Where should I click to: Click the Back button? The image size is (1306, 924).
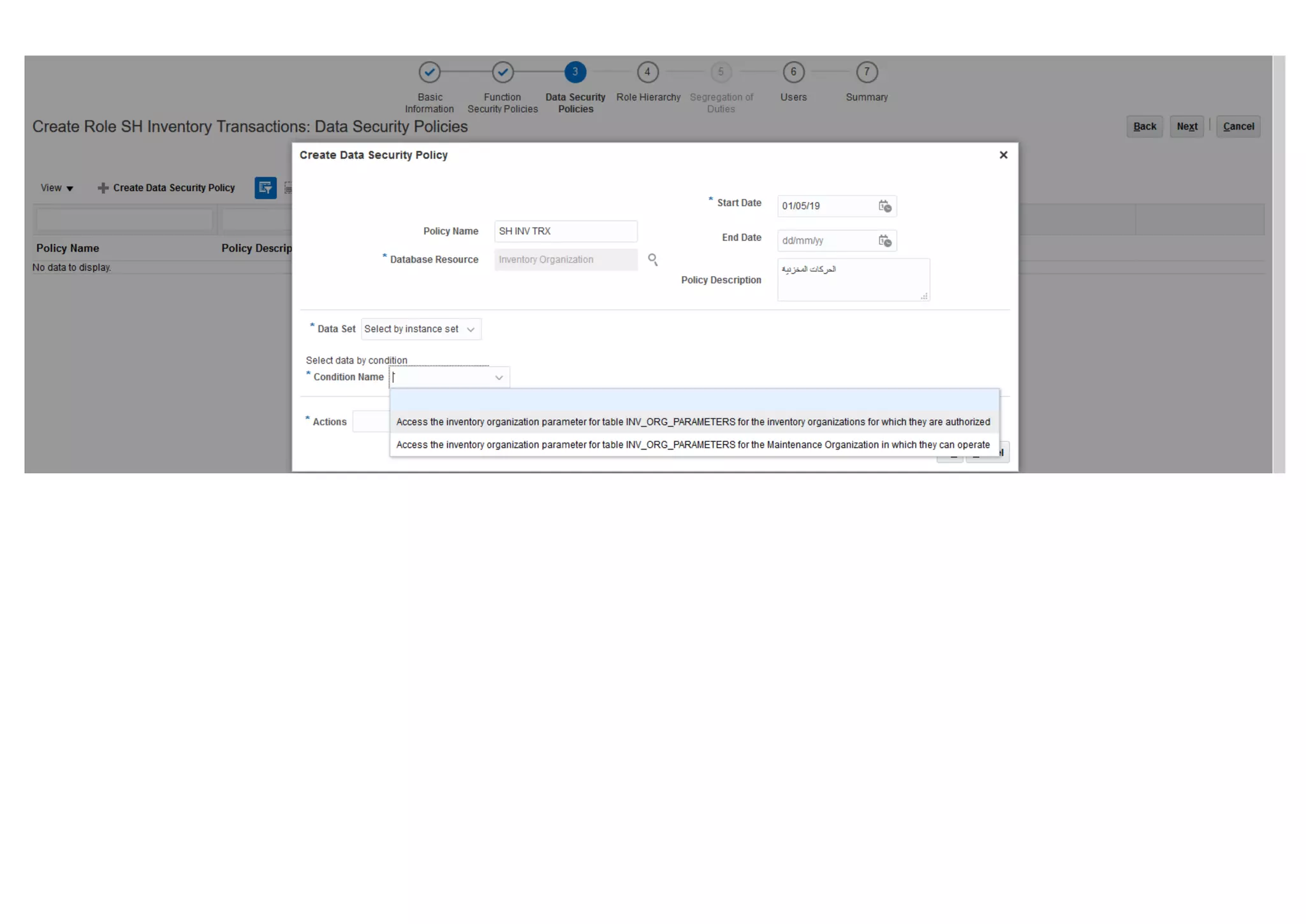point(1144,126)
